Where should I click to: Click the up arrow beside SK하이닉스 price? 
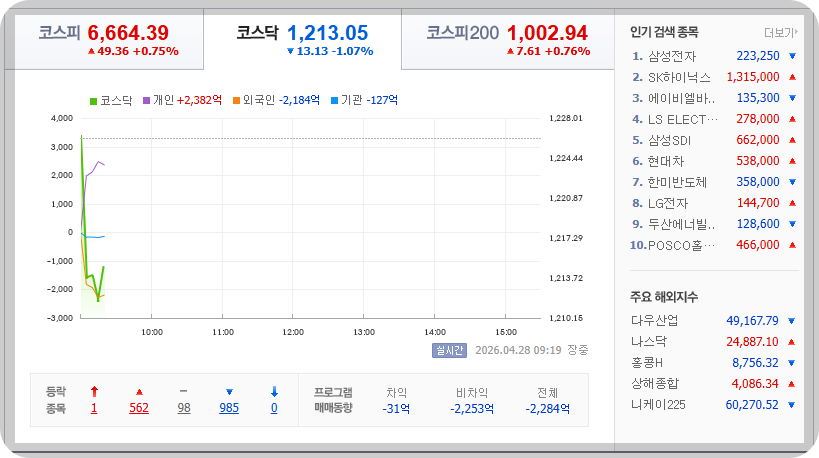[792, 77]
